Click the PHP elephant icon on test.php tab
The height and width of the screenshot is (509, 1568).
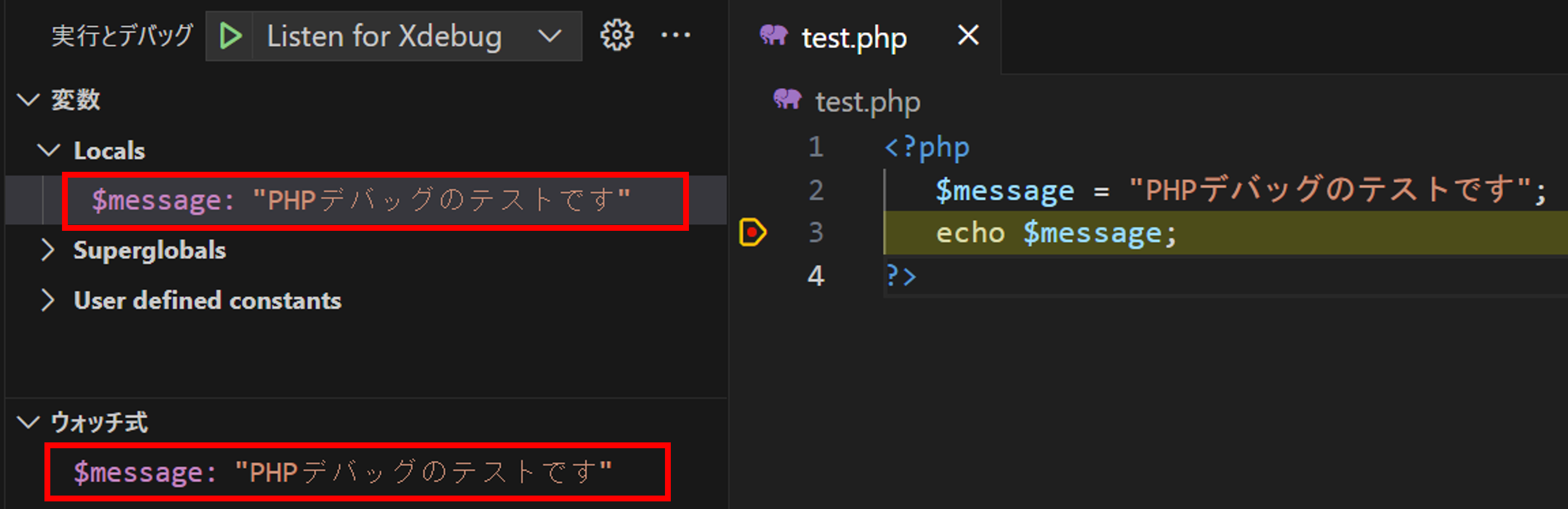click(776, 36)
